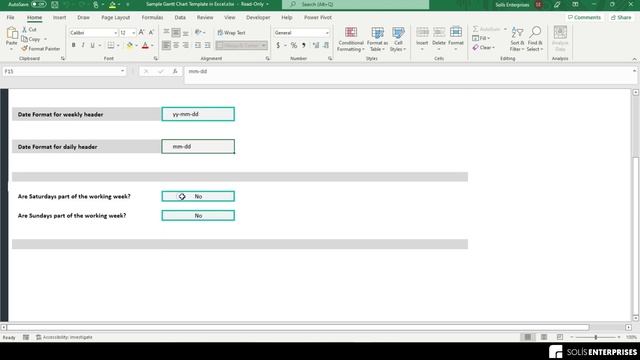Image resolution: width=640 pixels, height=360 pixels.
Task: Click the Decrease Indent icon
Action: (x=198, y=45)
